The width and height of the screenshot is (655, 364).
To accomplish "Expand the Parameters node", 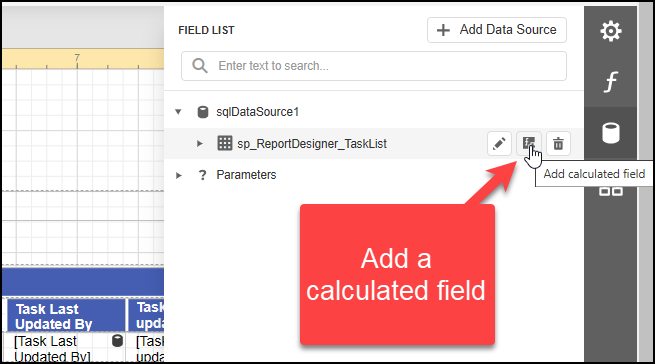I will click(x=178, y=175).
